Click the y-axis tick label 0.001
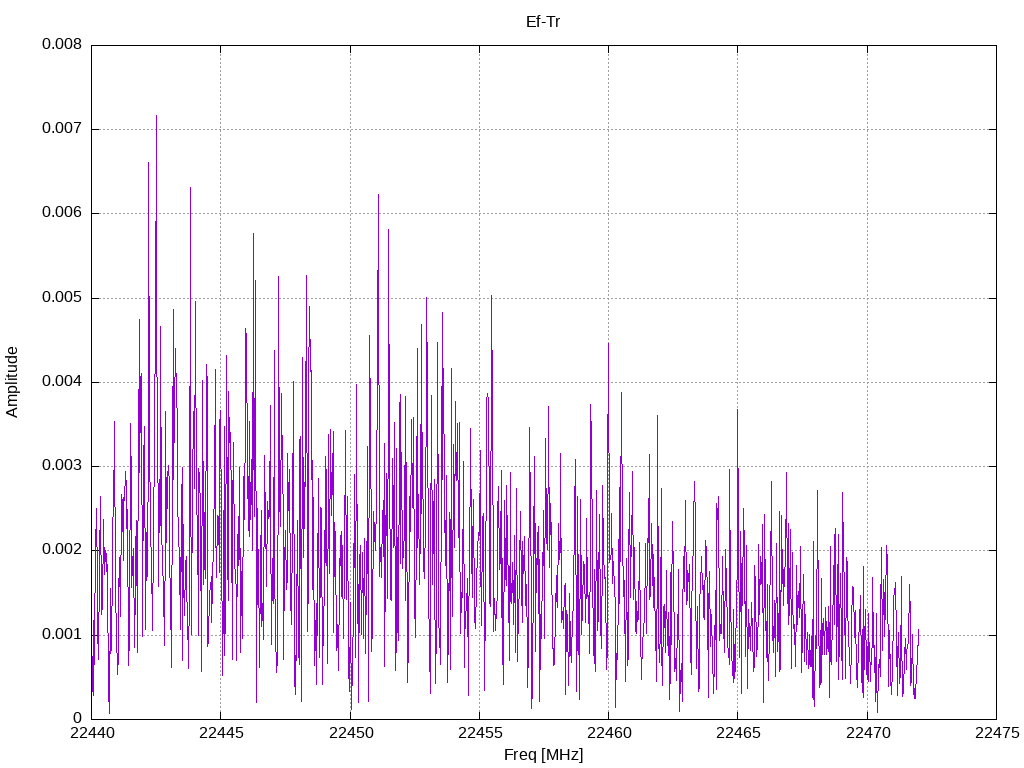 62,635
